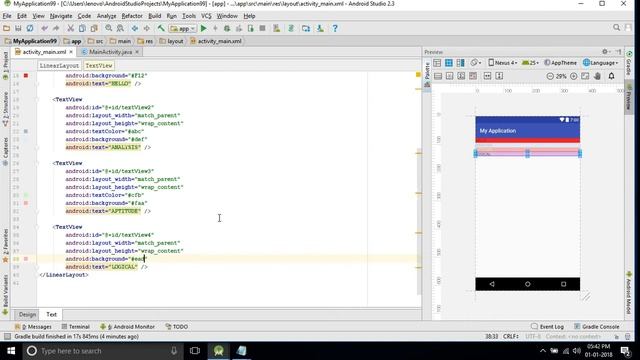Open the Messages tool window
The image size is (640, 360).
[33, 327]
